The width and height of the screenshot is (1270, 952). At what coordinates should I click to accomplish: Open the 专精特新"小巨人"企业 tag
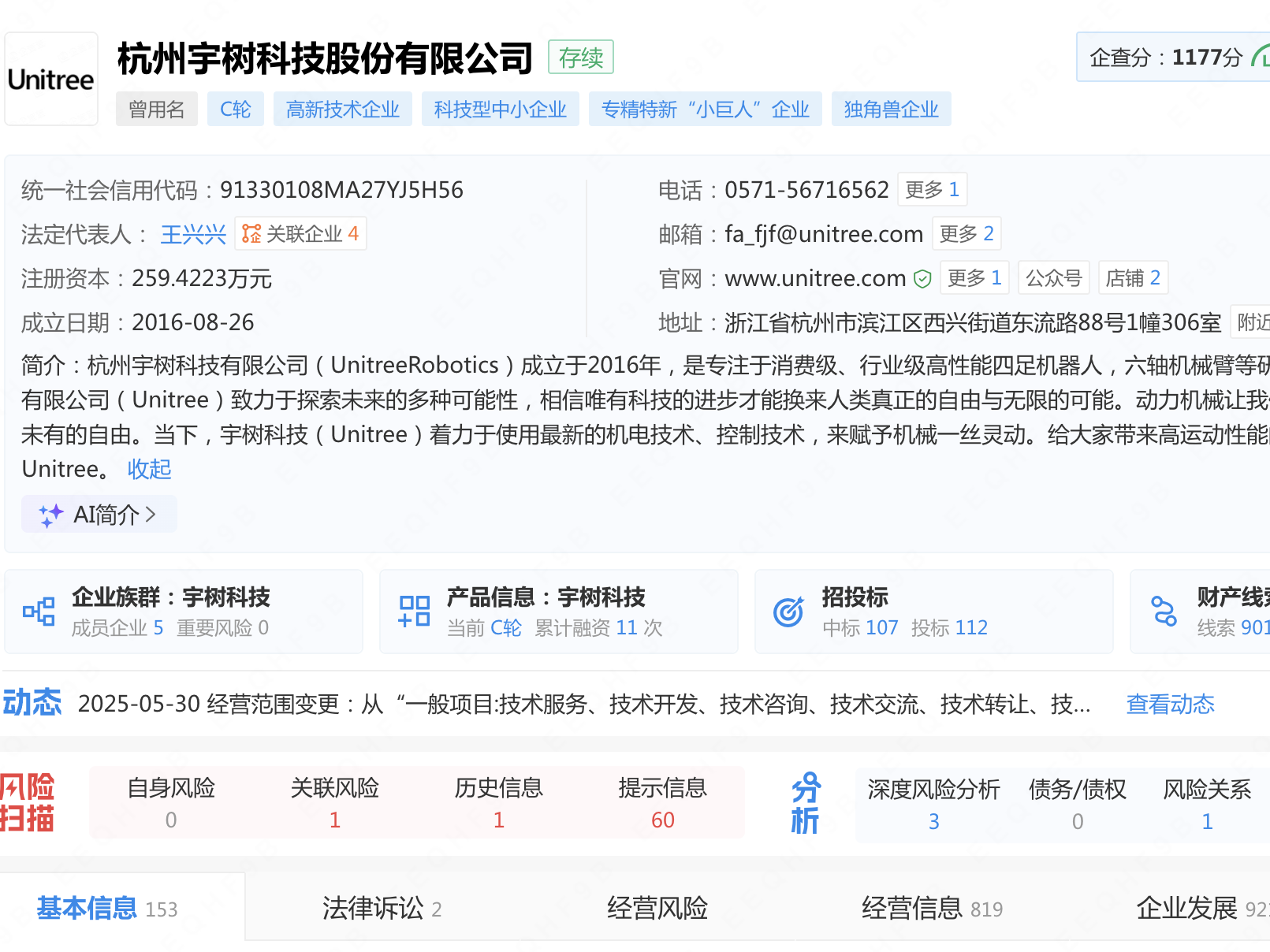point(706,109)
